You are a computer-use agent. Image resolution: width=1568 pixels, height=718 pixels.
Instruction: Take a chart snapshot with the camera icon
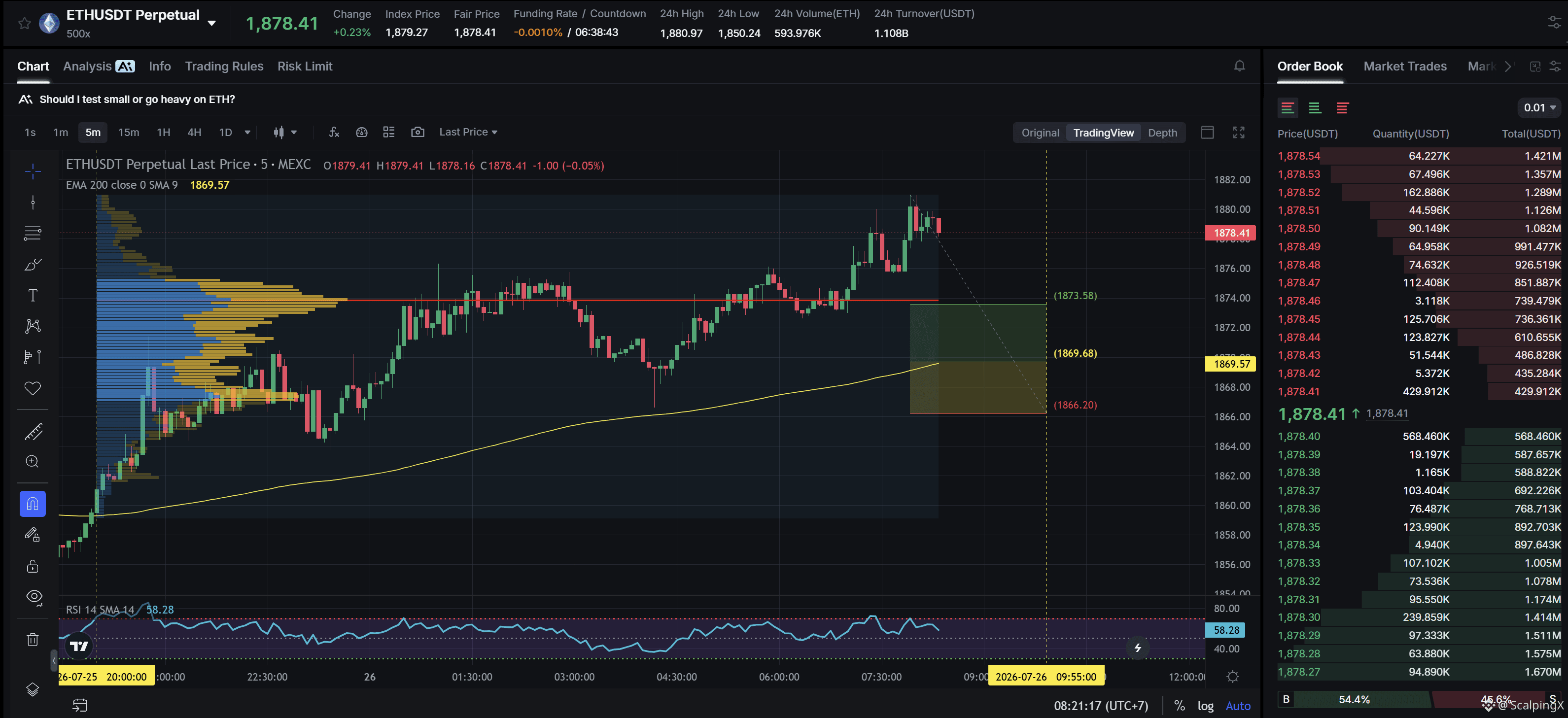[418, 132]
